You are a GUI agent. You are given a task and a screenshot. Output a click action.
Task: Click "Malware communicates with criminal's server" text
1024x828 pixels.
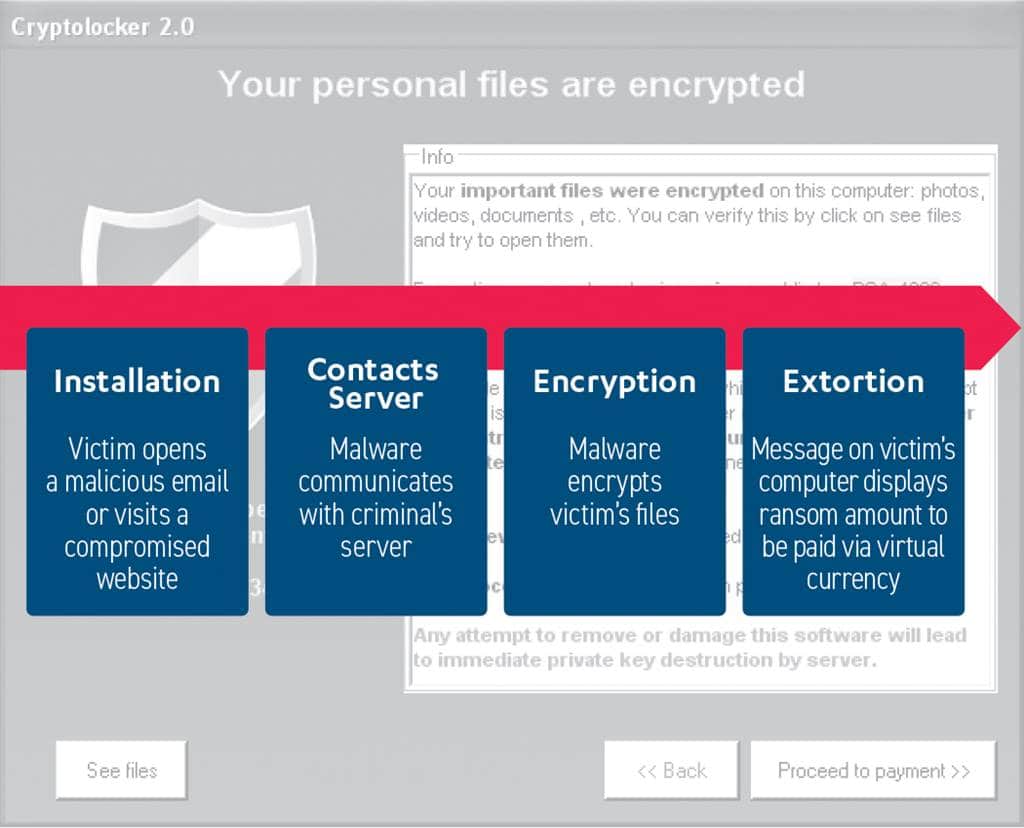[375, 497]
